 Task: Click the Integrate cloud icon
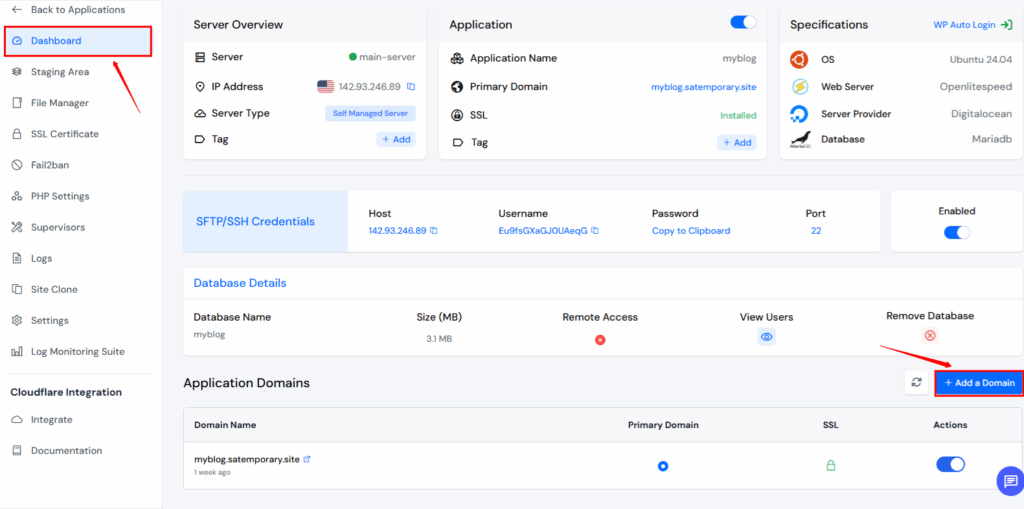17,419
